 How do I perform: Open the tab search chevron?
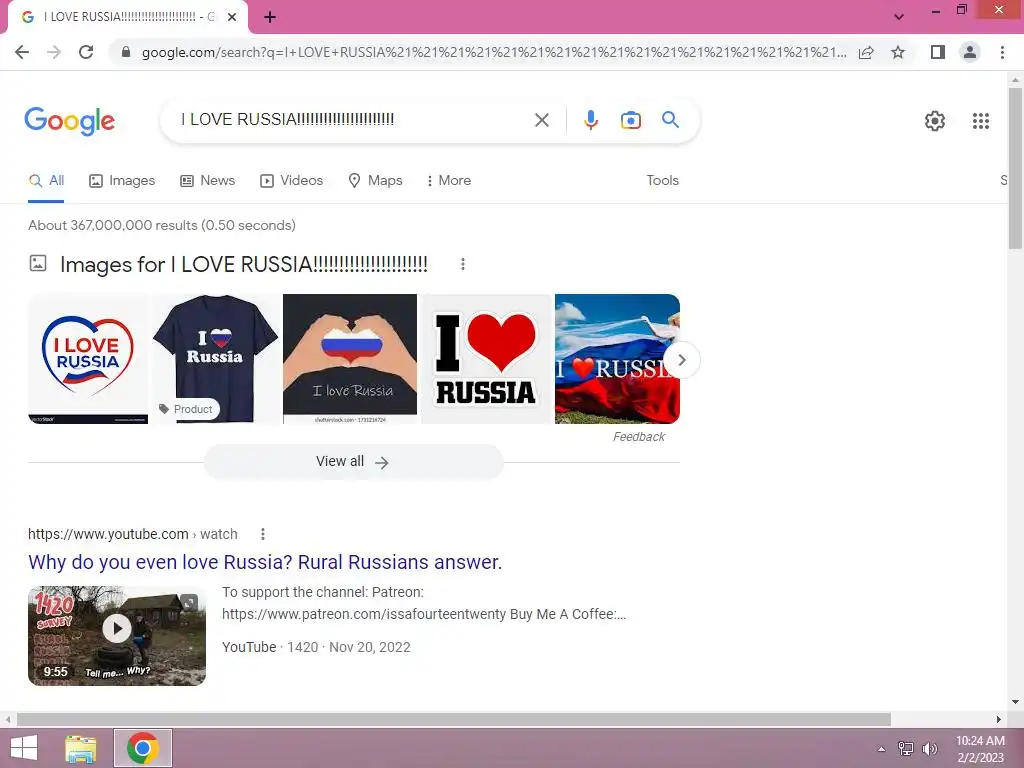click(x=899, y=17)
